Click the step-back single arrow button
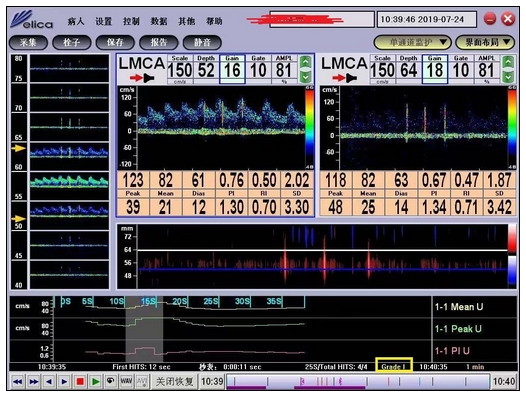This screenshot has width=526, height=397. point(49,382)
